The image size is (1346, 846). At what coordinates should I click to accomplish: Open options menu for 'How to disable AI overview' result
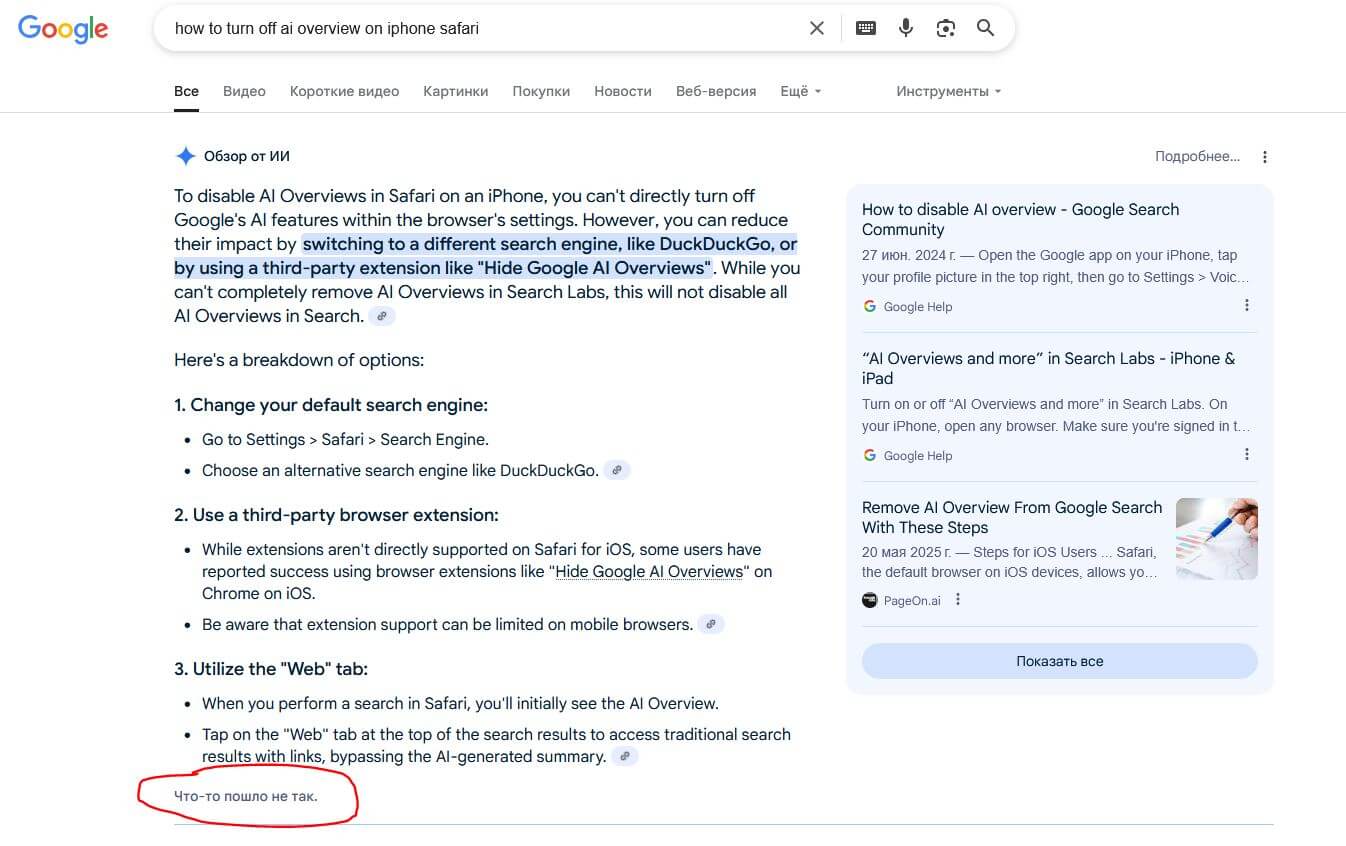pyautogui.click(x=1247, y=306)
